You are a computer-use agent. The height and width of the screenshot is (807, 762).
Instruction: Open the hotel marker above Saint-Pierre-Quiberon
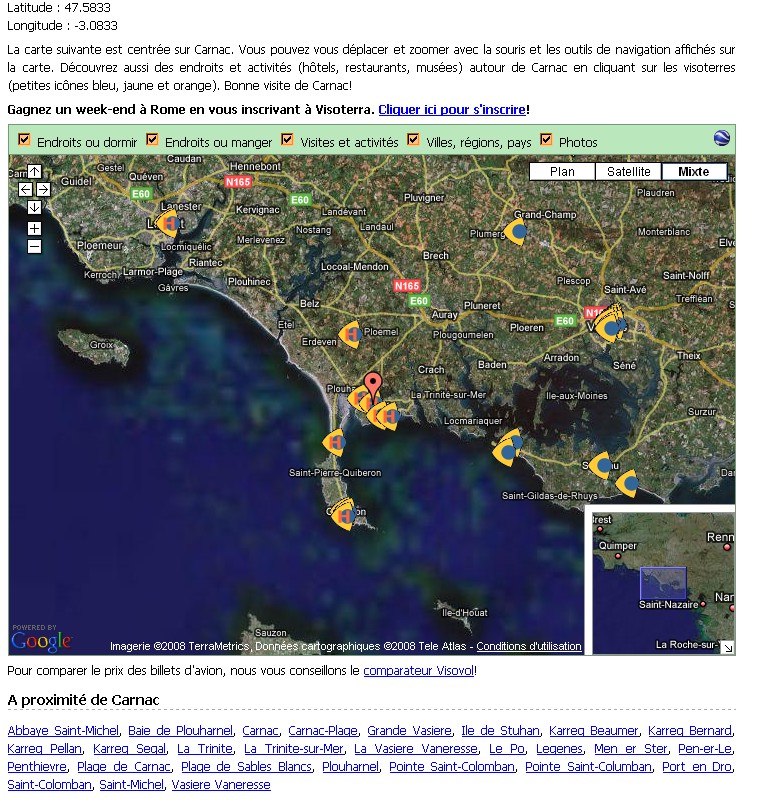tap(334, 443)
